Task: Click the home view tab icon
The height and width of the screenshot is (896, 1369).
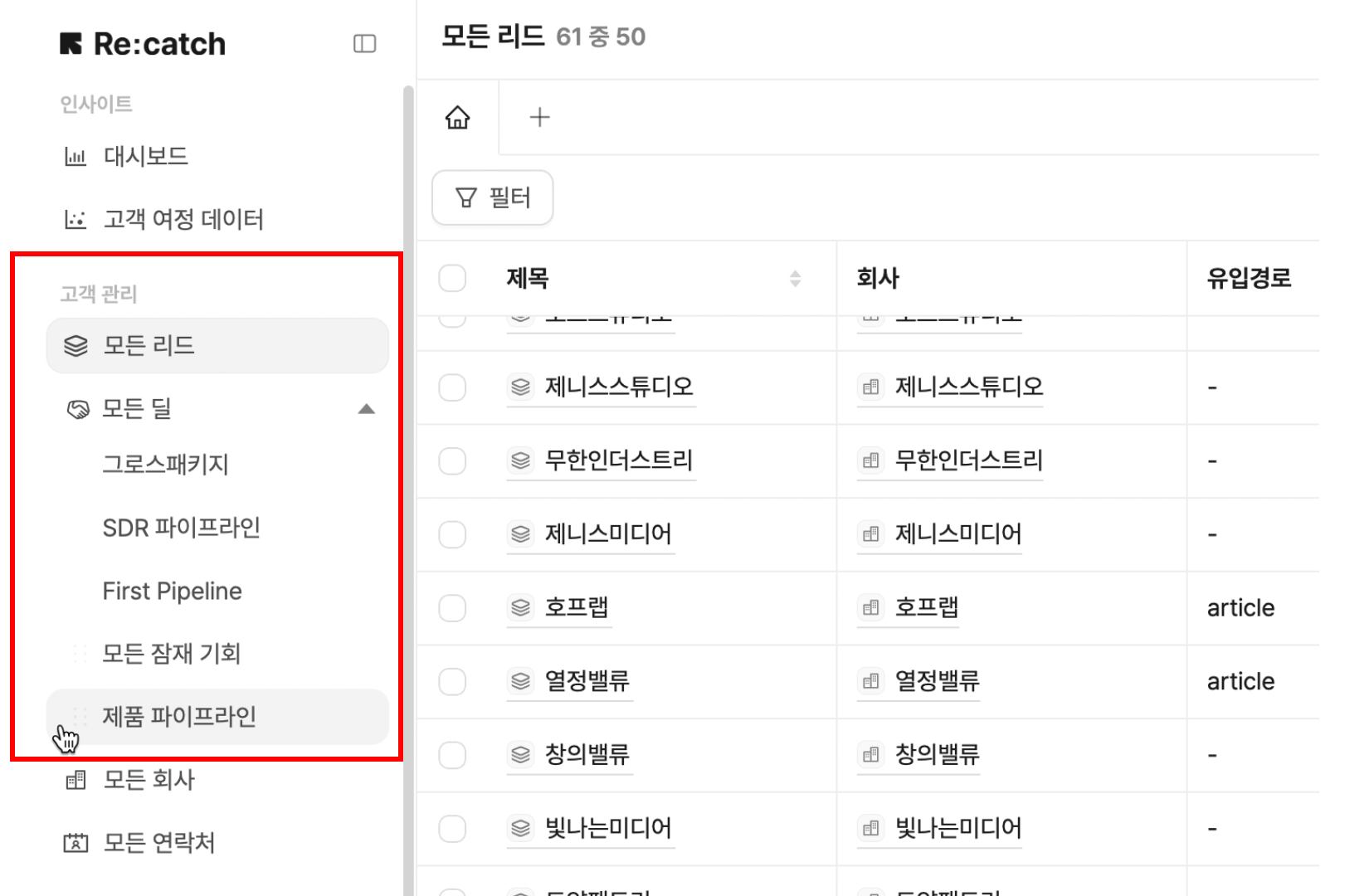Action: [457, 118]
